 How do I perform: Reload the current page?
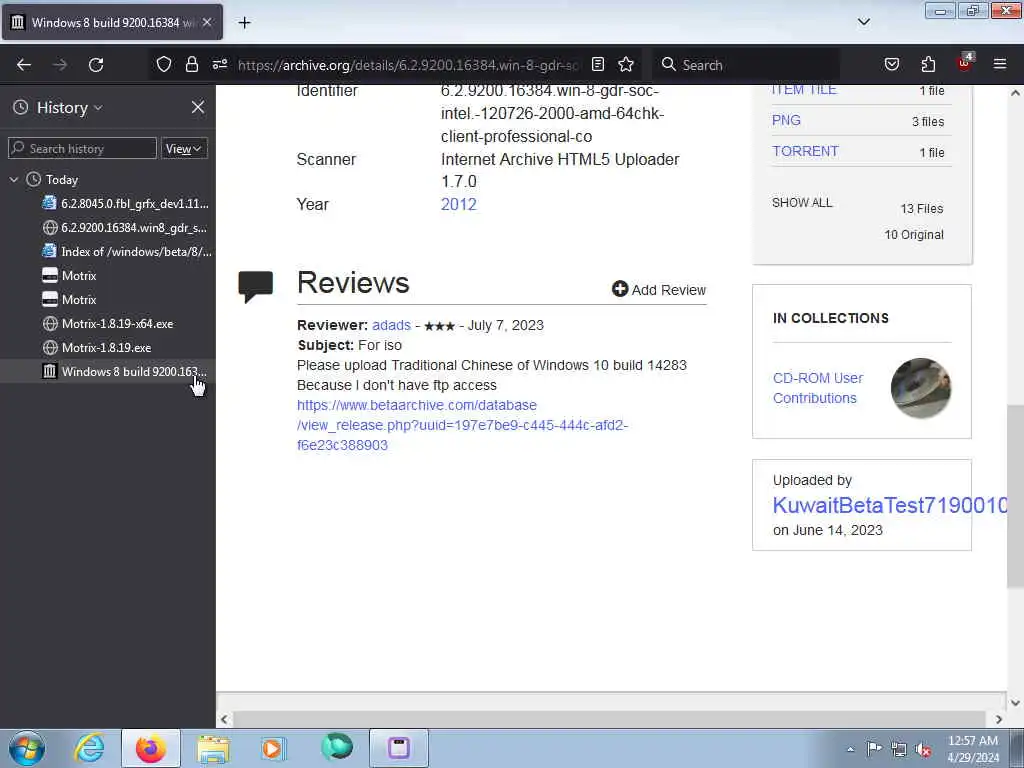tap(96, 65)
